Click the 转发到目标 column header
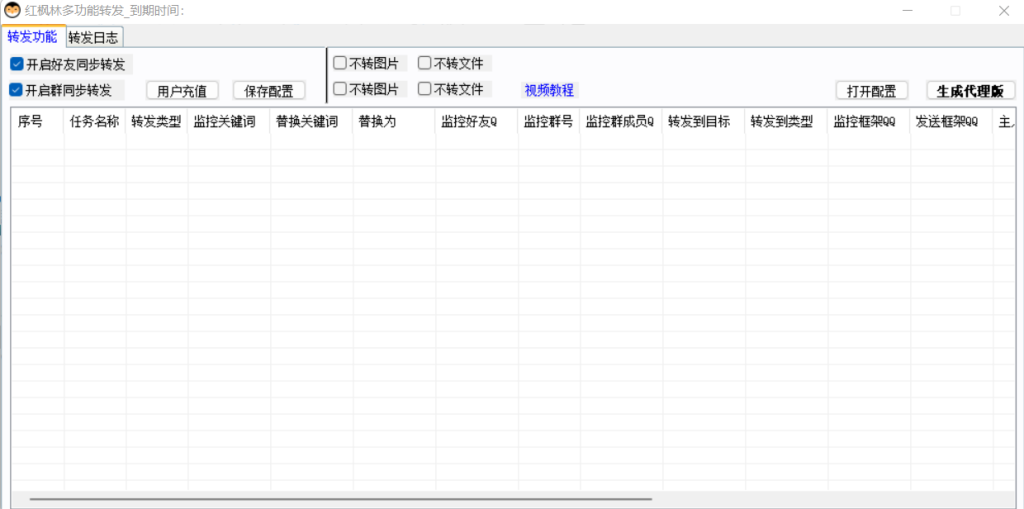 tap(698, 122)
